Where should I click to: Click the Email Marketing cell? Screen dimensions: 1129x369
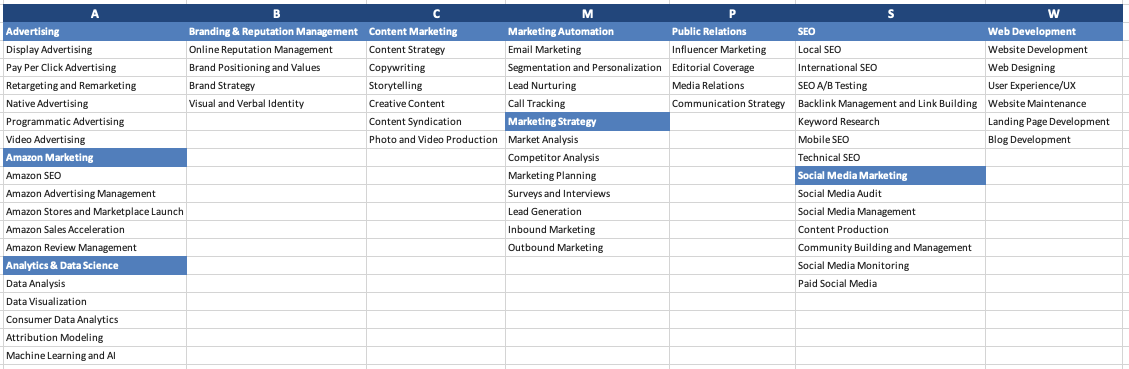coord(587,50)
